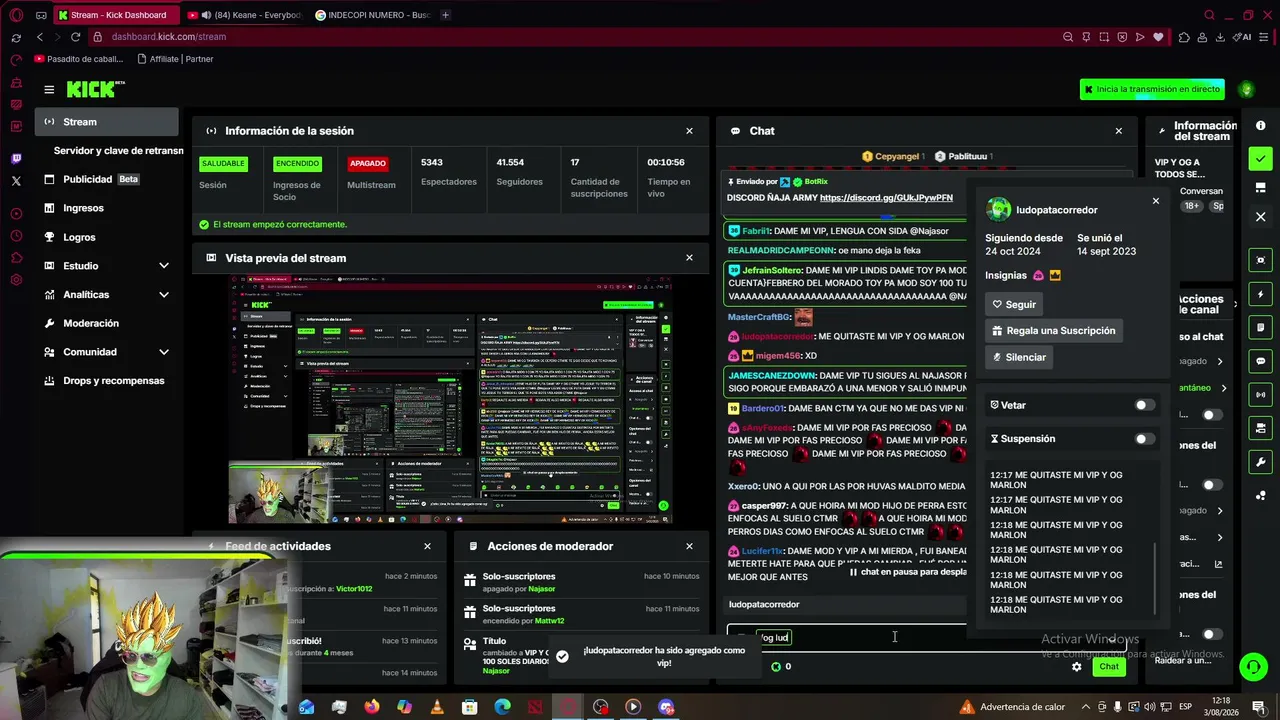Viewport: 1280px width, 720px height.
Task: Open the chat settings gear icon
Action: coord(1076,667)
